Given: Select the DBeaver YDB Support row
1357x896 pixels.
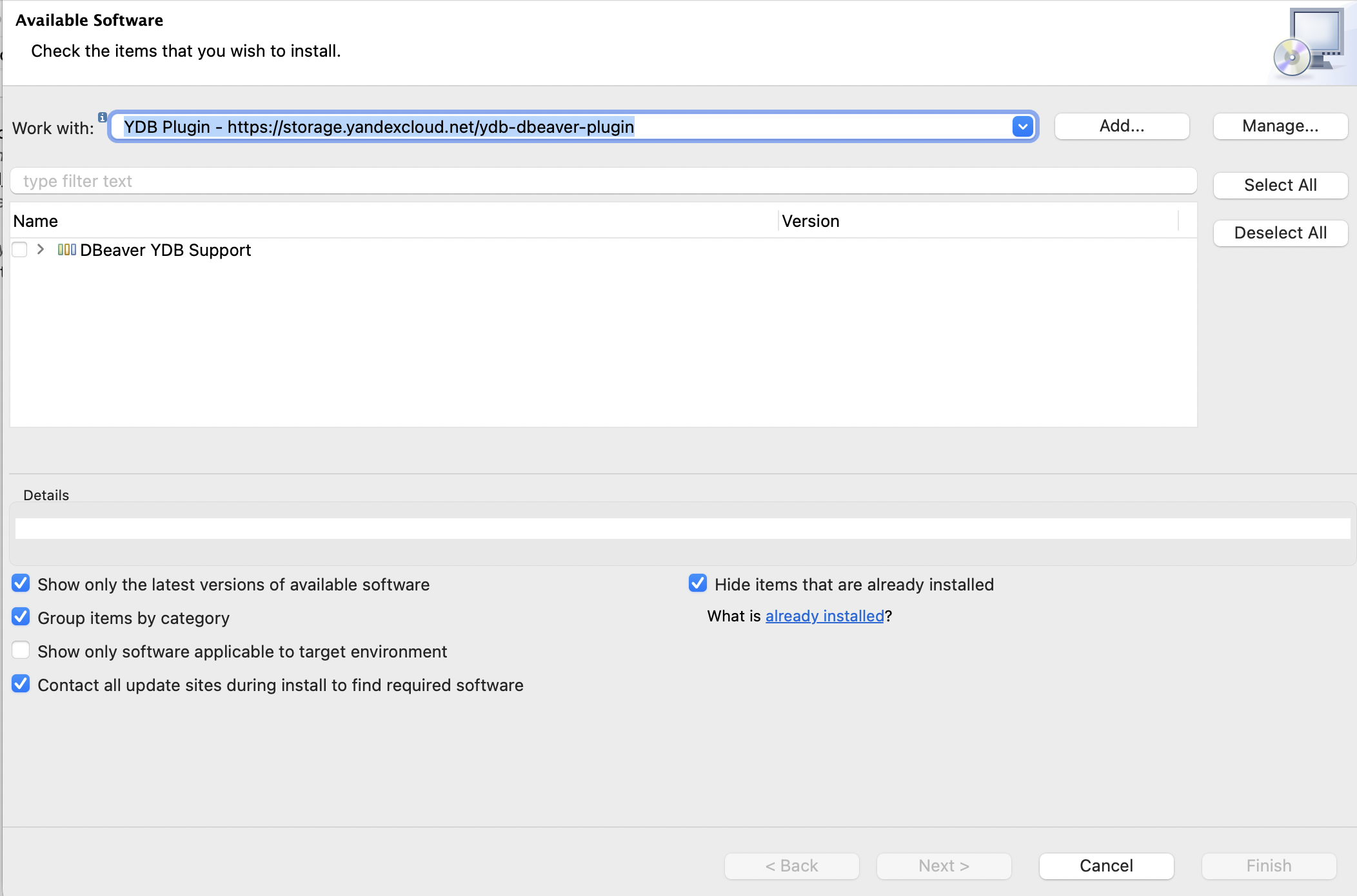Looking at the screenshot, I should click(603, 250).
